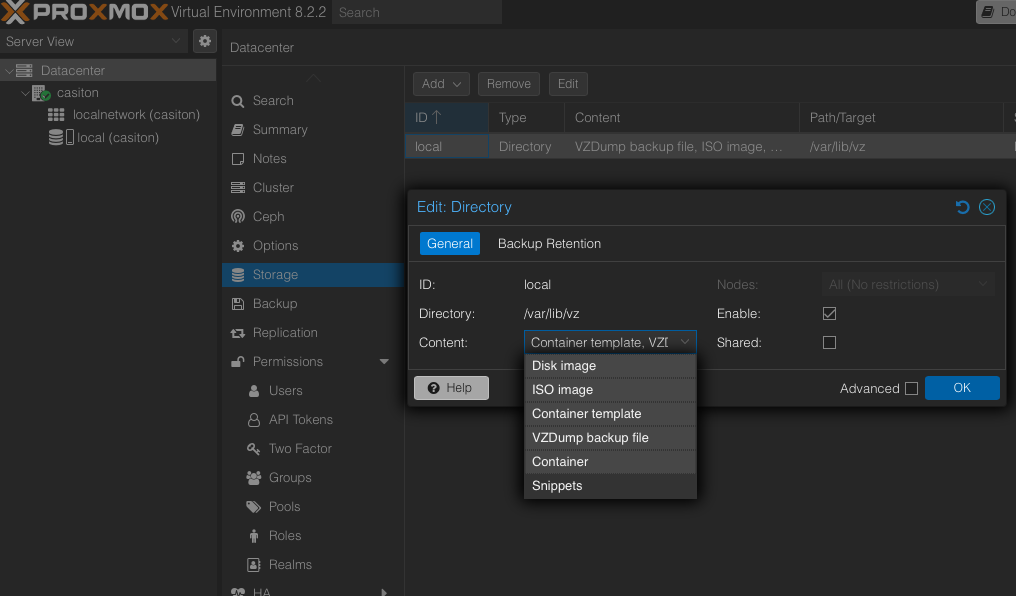Choose Snippets from content list
This screenshot has height=596, width=1016.
(x=557, y=485)
